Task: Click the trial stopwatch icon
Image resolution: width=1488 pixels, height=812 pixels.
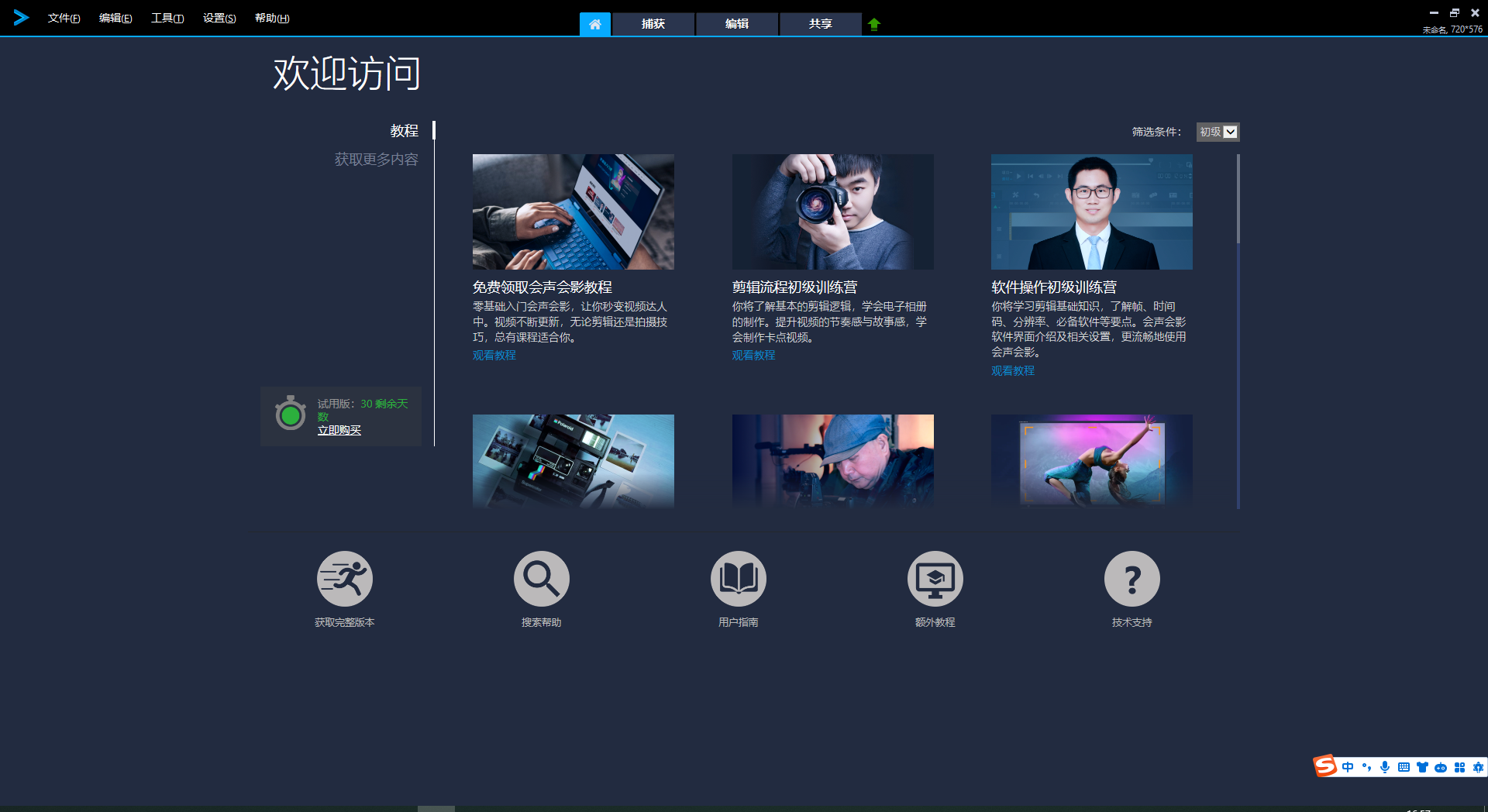Action: (x=291, y=415)
